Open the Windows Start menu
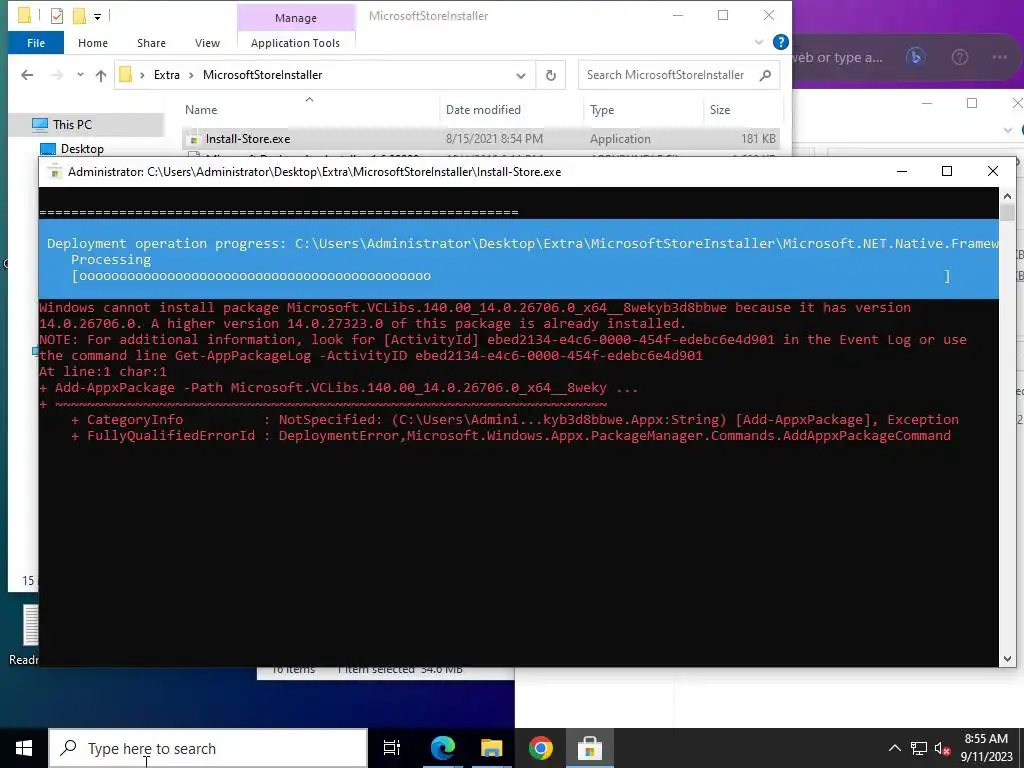Image resolution: width=1024 pixels, height=768 pixels. 24,748
